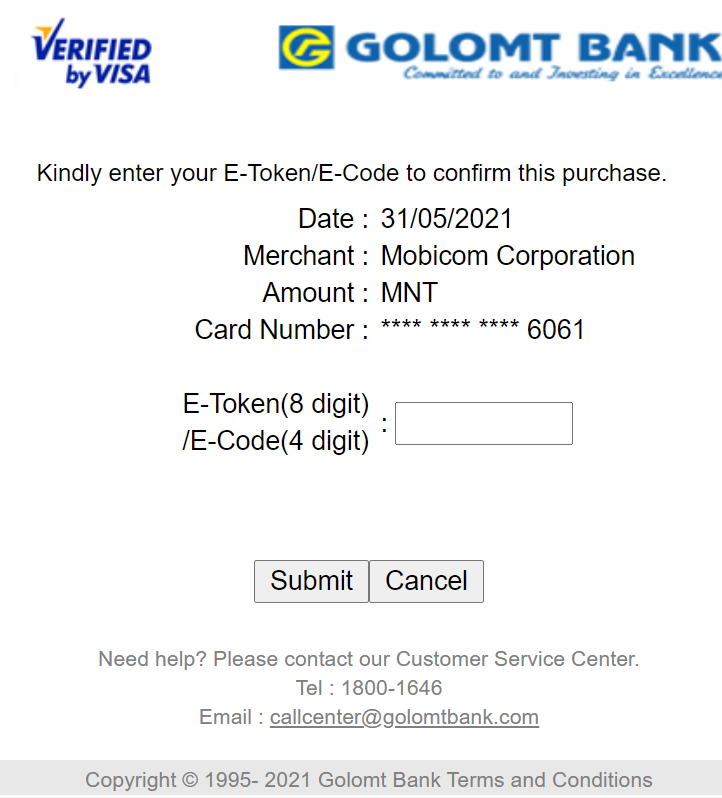The image size is (722, 798).
Task: Click the E-Token(8 digit) label
Action: coord(276,404)
